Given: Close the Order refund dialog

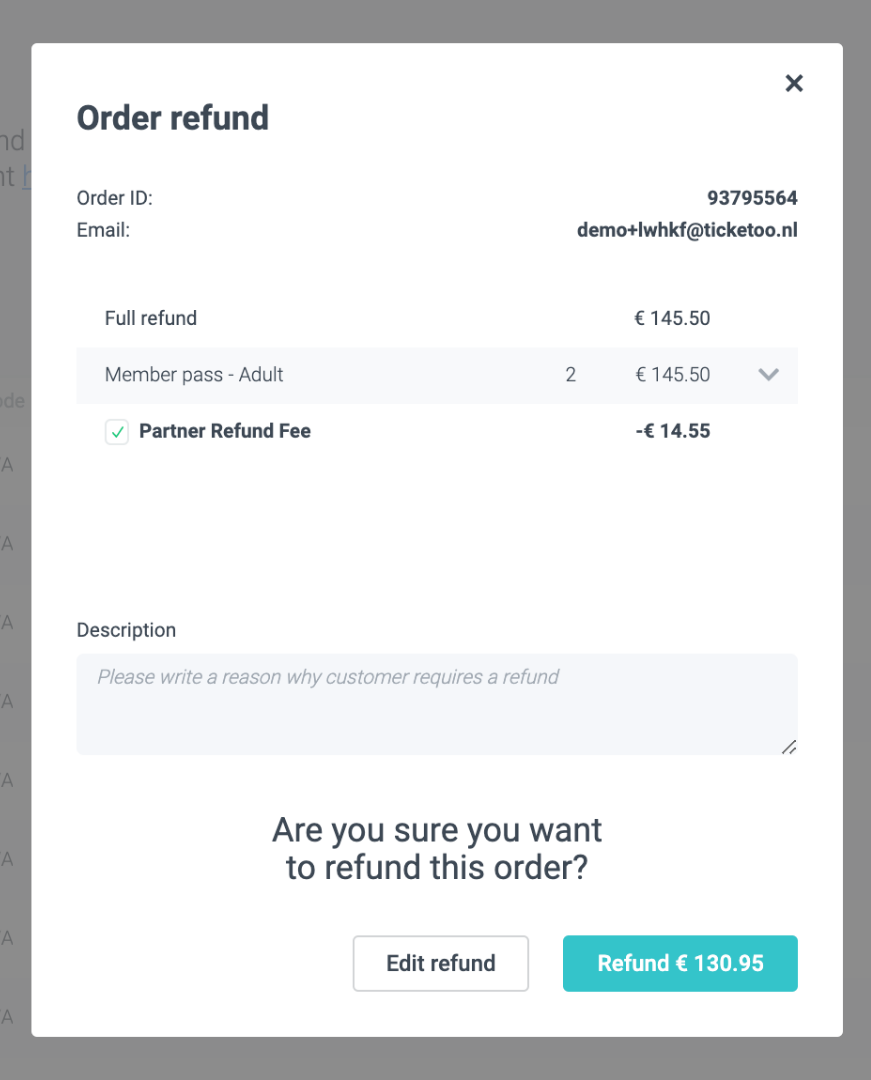Looking at the screenshot, I should coord(794,83).
